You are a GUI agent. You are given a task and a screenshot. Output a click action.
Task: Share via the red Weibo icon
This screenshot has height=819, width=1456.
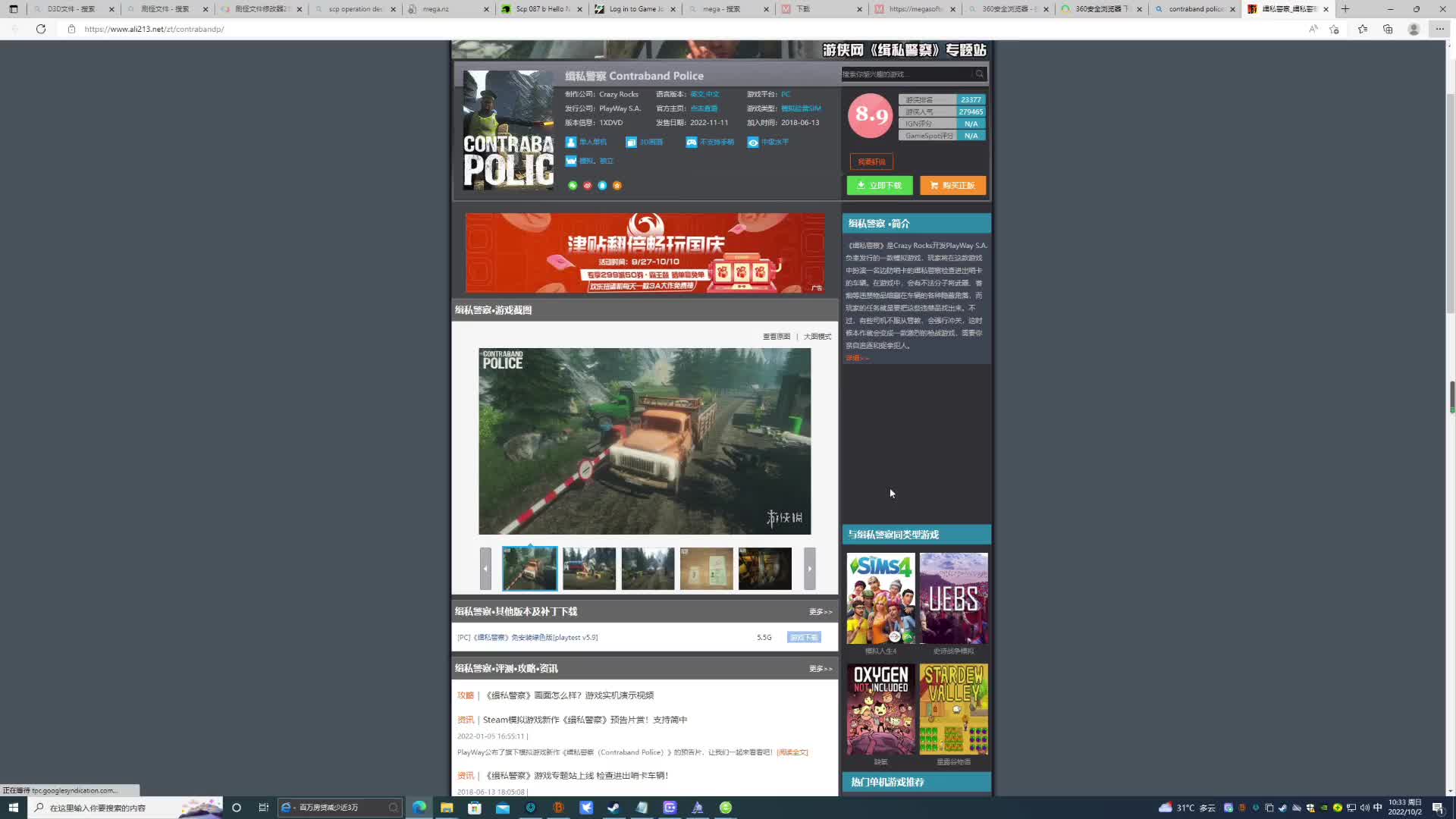tap(587, 185)
